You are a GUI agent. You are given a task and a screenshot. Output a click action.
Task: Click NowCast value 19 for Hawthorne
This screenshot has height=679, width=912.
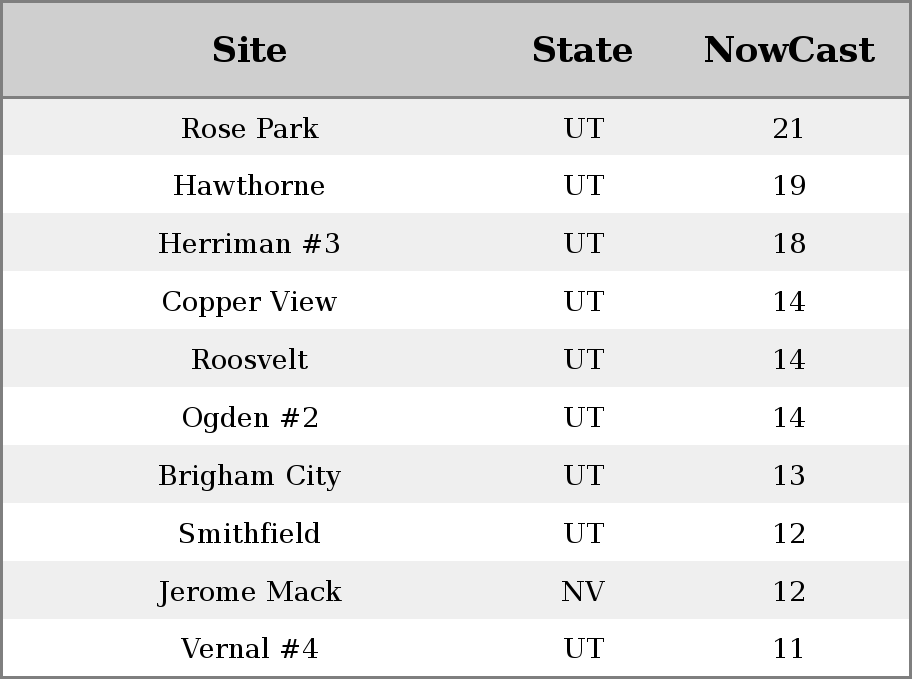(789, 186)
